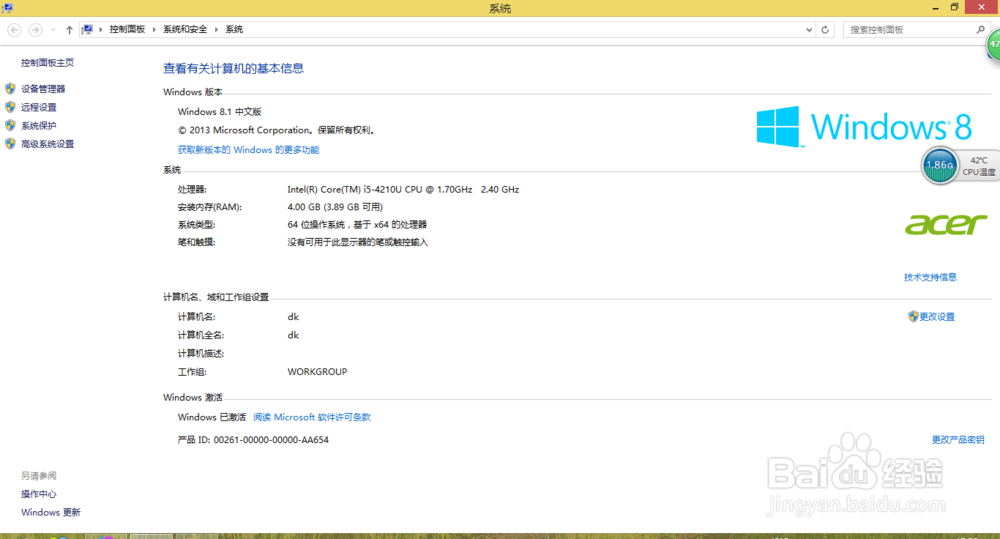This screenshot has height=539, width=1000.
Task: Click the shield icon beside 高级系统设置
Action: 10,144
